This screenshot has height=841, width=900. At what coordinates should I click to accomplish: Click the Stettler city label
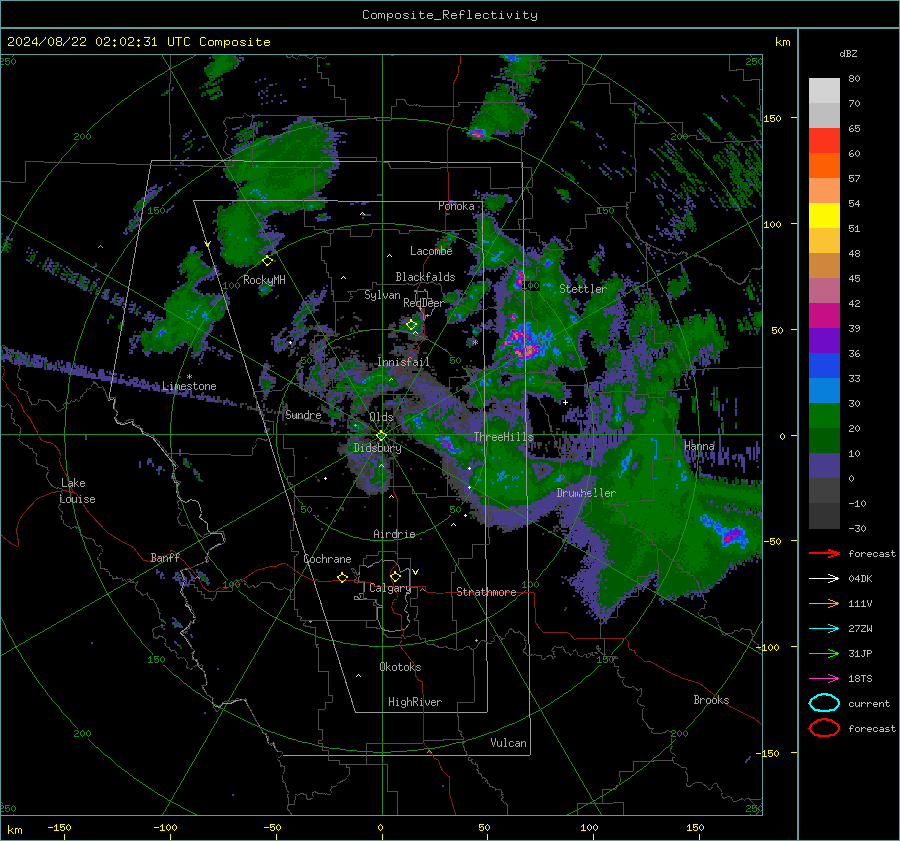[583, 289]
